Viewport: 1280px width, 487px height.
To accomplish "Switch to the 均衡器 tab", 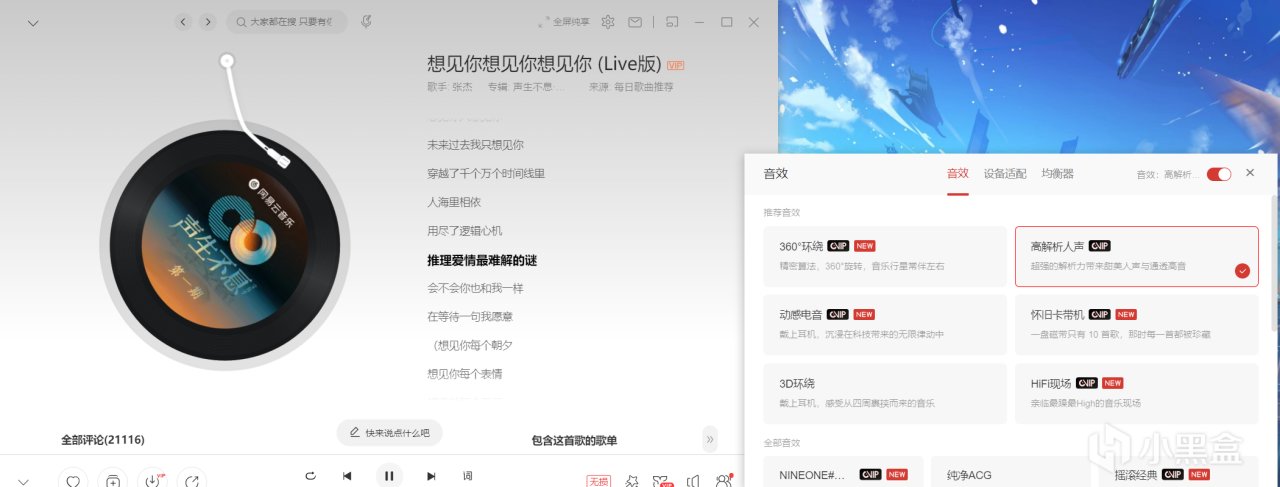I will pyautogui.click(x=1057, y=173).
